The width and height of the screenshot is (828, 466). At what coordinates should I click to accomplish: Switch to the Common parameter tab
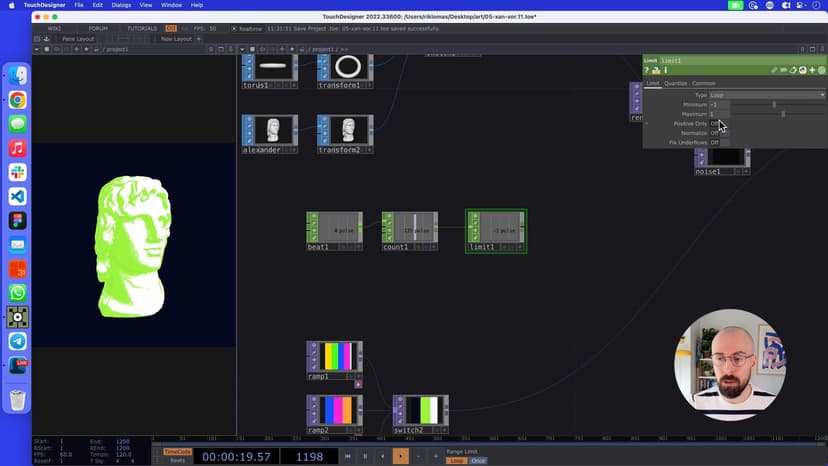(704, 83)
